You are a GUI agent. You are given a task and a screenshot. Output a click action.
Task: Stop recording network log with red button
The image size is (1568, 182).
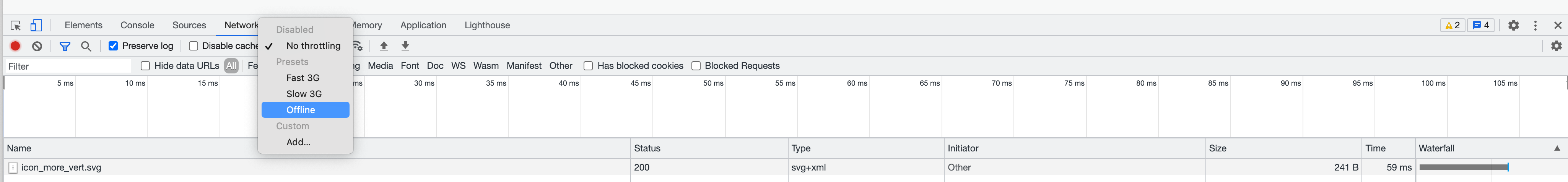click(x=16, y=45)
